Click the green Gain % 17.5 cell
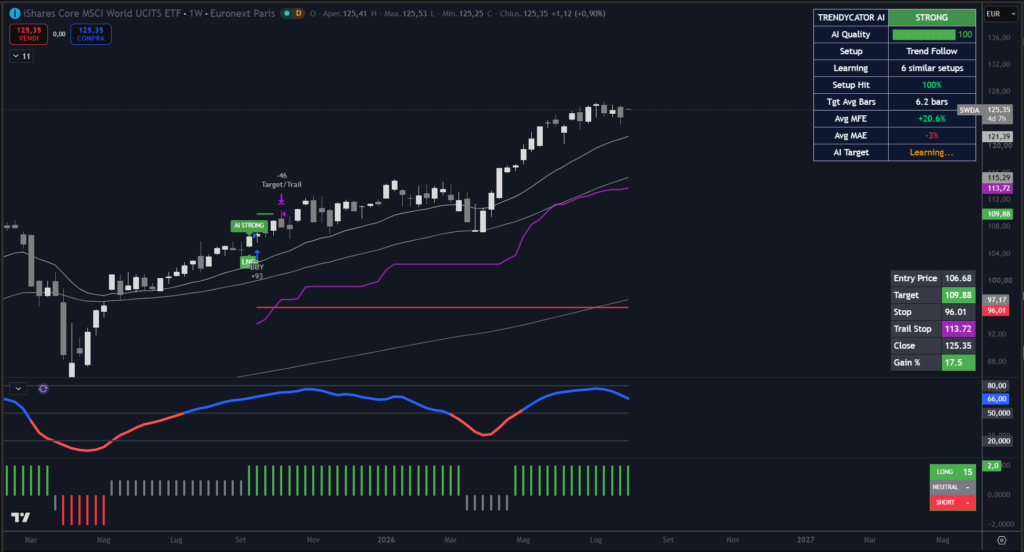Screen dimensions: 1024x552 point(958,363)
